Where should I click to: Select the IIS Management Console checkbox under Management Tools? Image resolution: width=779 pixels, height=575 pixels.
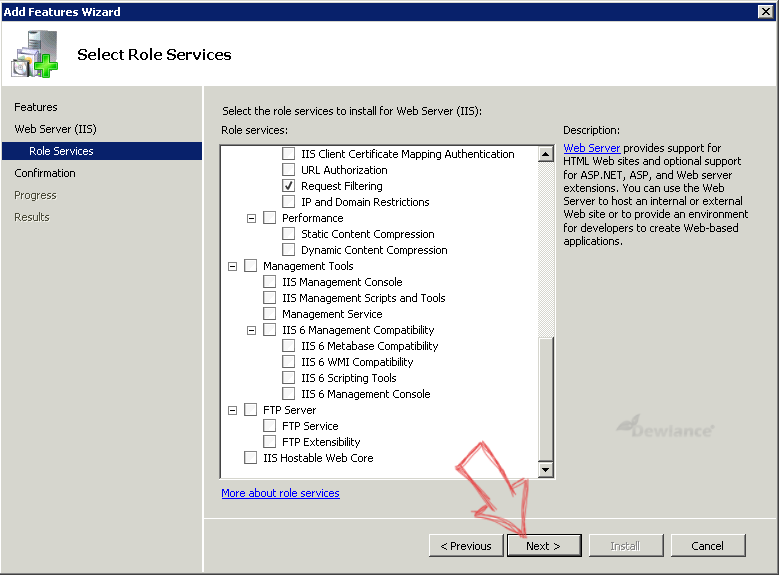(x=269, y=281)
